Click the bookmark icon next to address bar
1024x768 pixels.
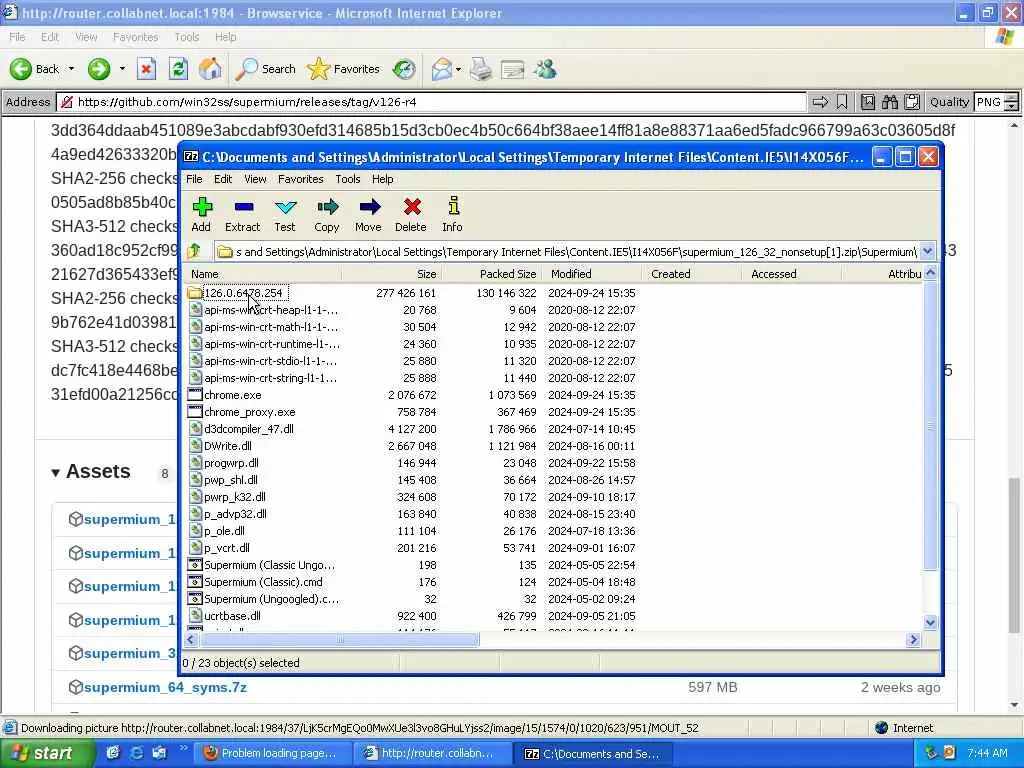pos(842,102)
